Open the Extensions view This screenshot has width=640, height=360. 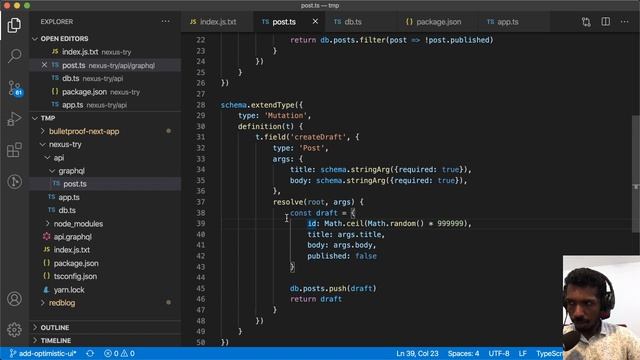[14, 150]
